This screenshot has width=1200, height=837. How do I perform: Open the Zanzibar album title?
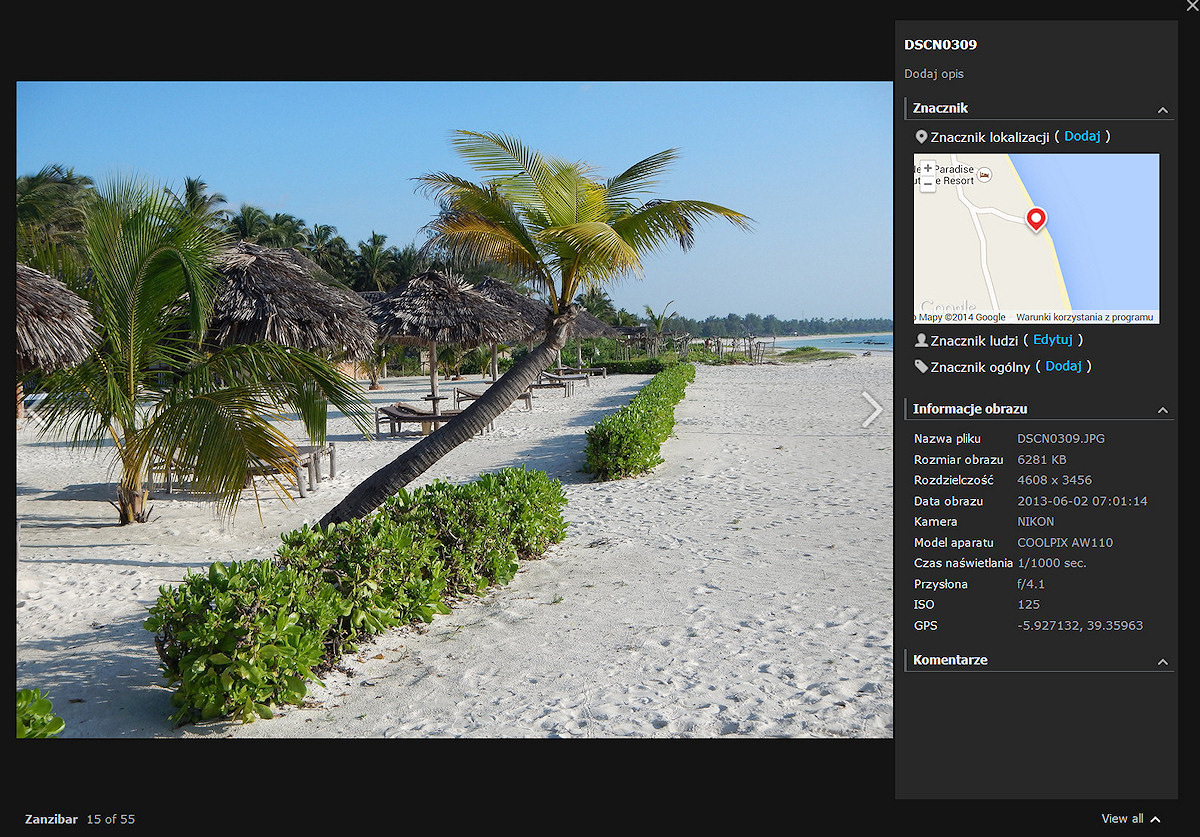[51, 819]
